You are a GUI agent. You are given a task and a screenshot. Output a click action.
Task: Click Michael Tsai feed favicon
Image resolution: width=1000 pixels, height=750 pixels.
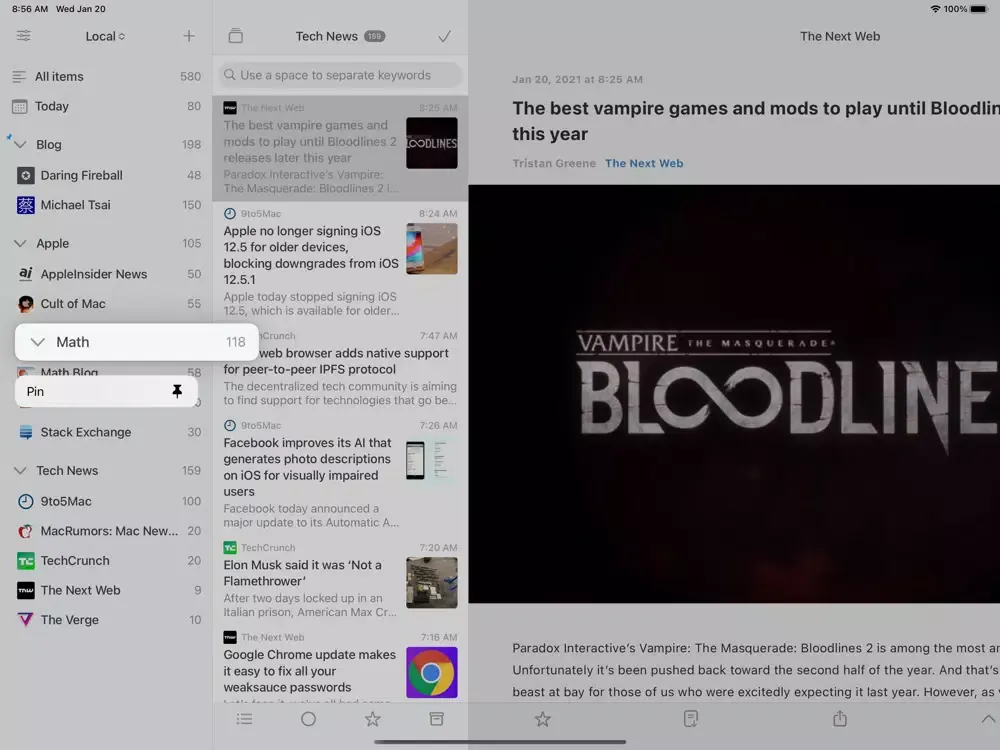point(26,205)
